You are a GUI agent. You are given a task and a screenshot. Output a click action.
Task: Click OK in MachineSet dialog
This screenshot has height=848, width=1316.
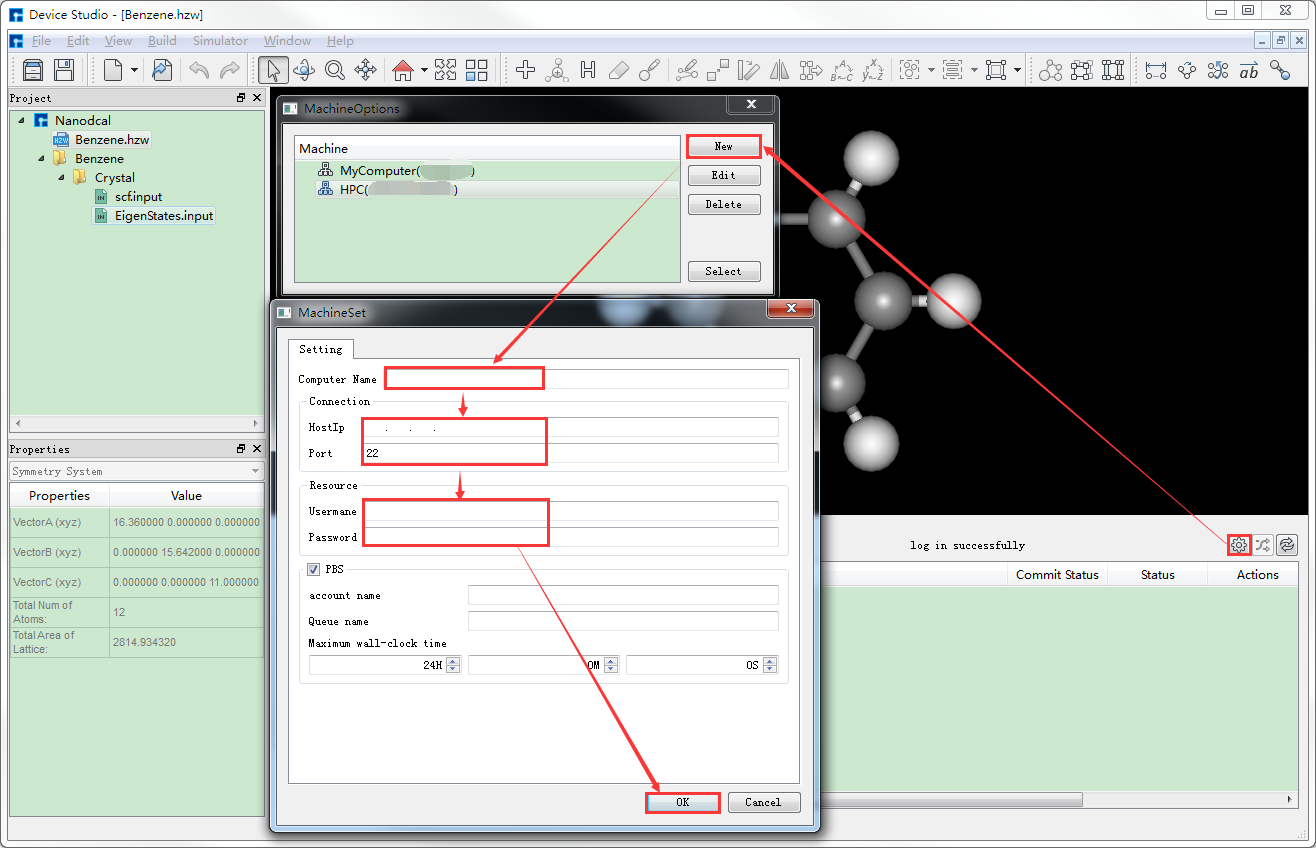(682, 802)
